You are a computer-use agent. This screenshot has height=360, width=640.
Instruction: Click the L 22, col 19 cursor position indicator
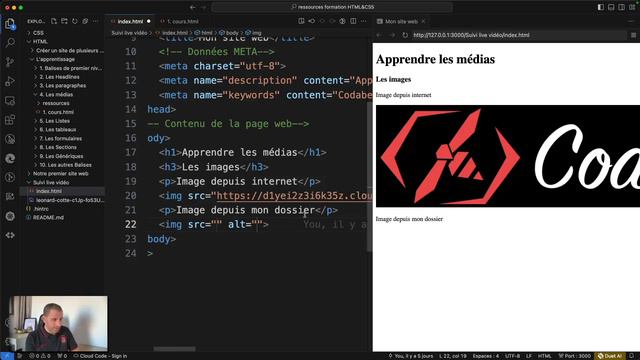pos(453,356)
